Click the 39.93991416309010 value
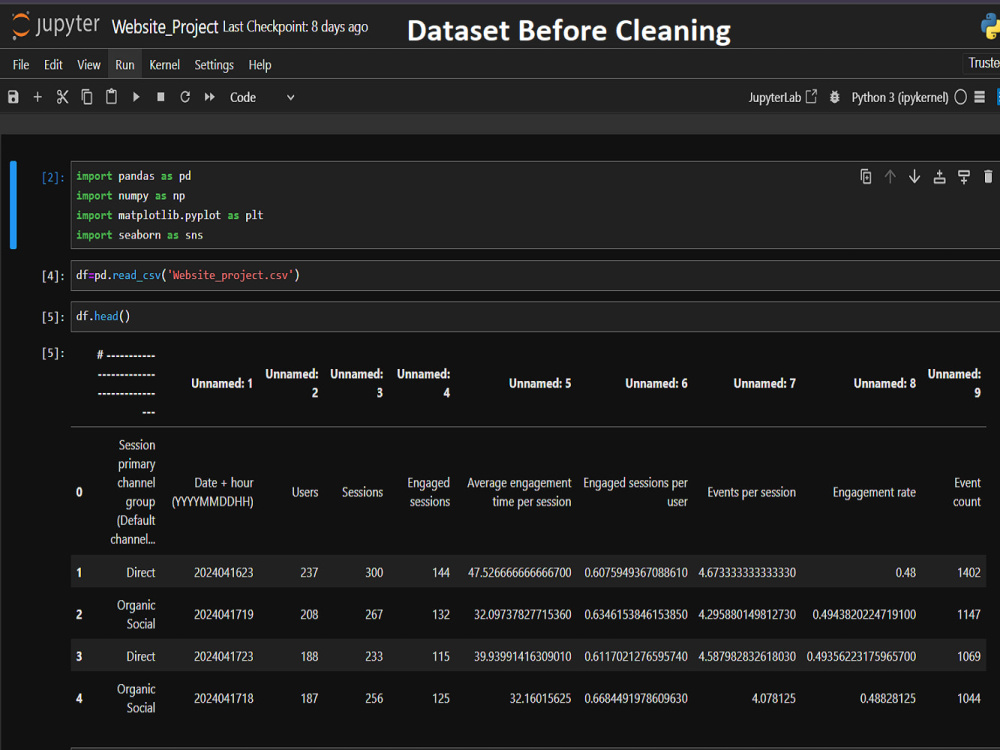Screen dimensions: 1000x750 pyautogui.click(x=522, y=656)
